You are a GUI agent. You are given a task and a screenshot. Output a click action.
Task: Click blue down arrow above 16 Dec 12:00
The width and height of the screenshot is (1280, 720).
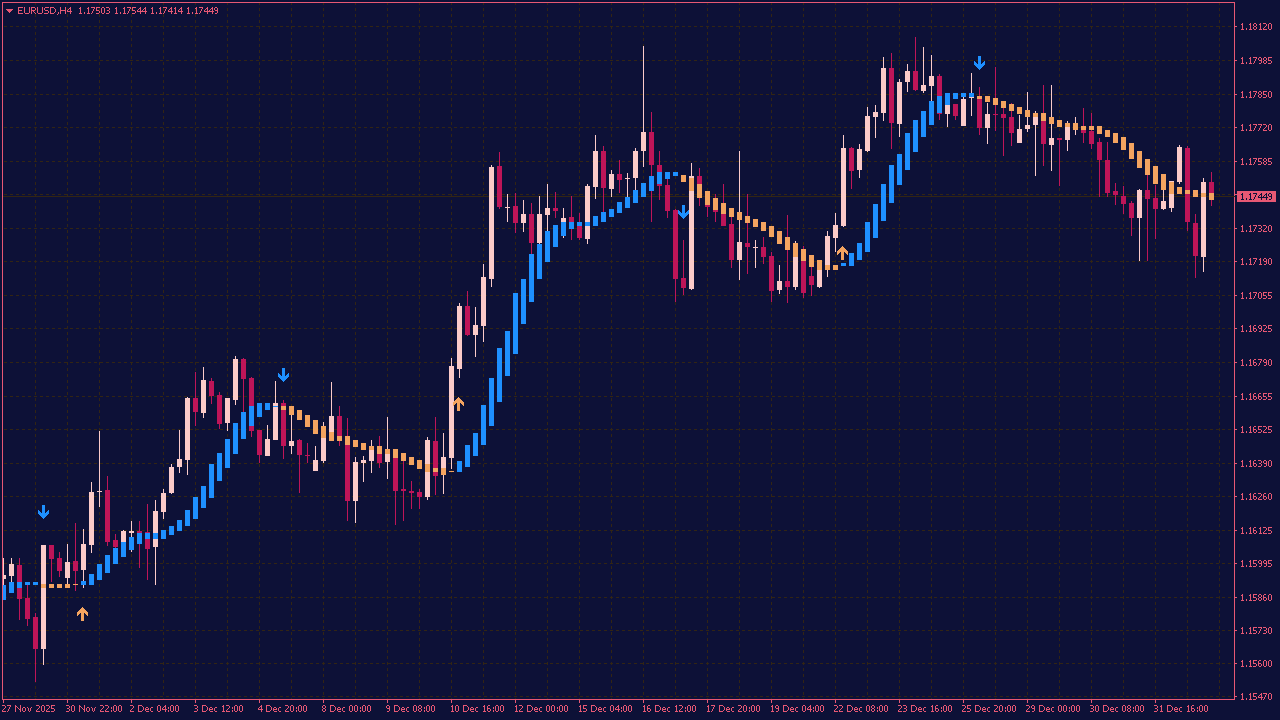683,212
